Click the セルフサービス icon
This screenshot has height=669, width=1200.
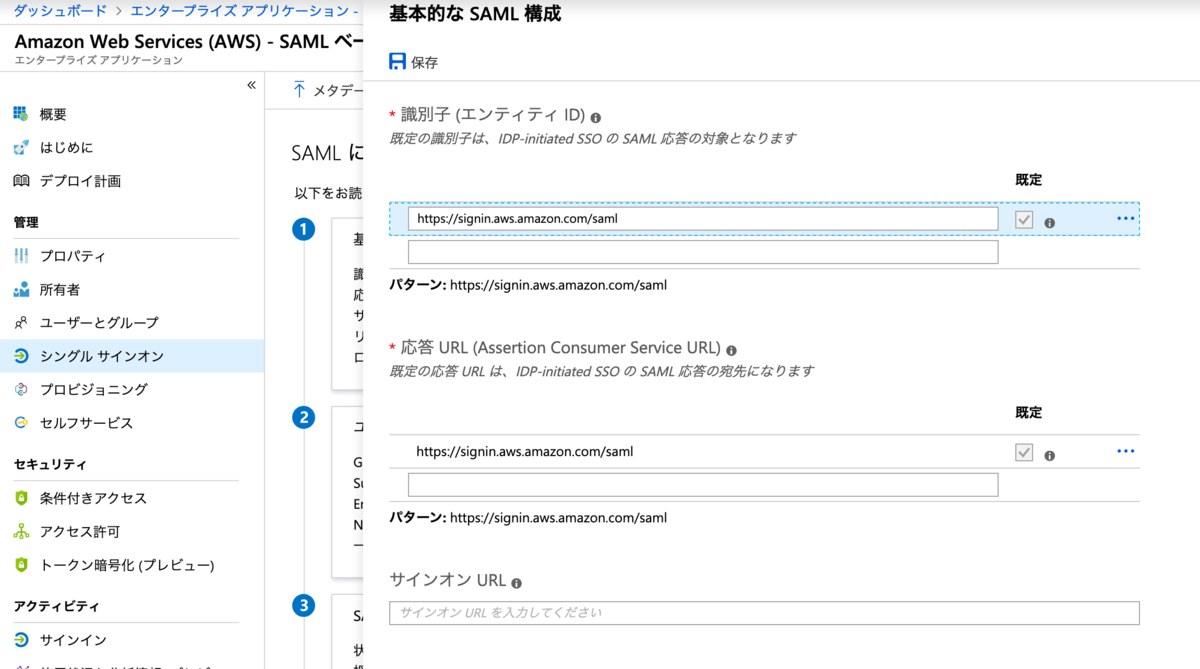click(21, 423)
